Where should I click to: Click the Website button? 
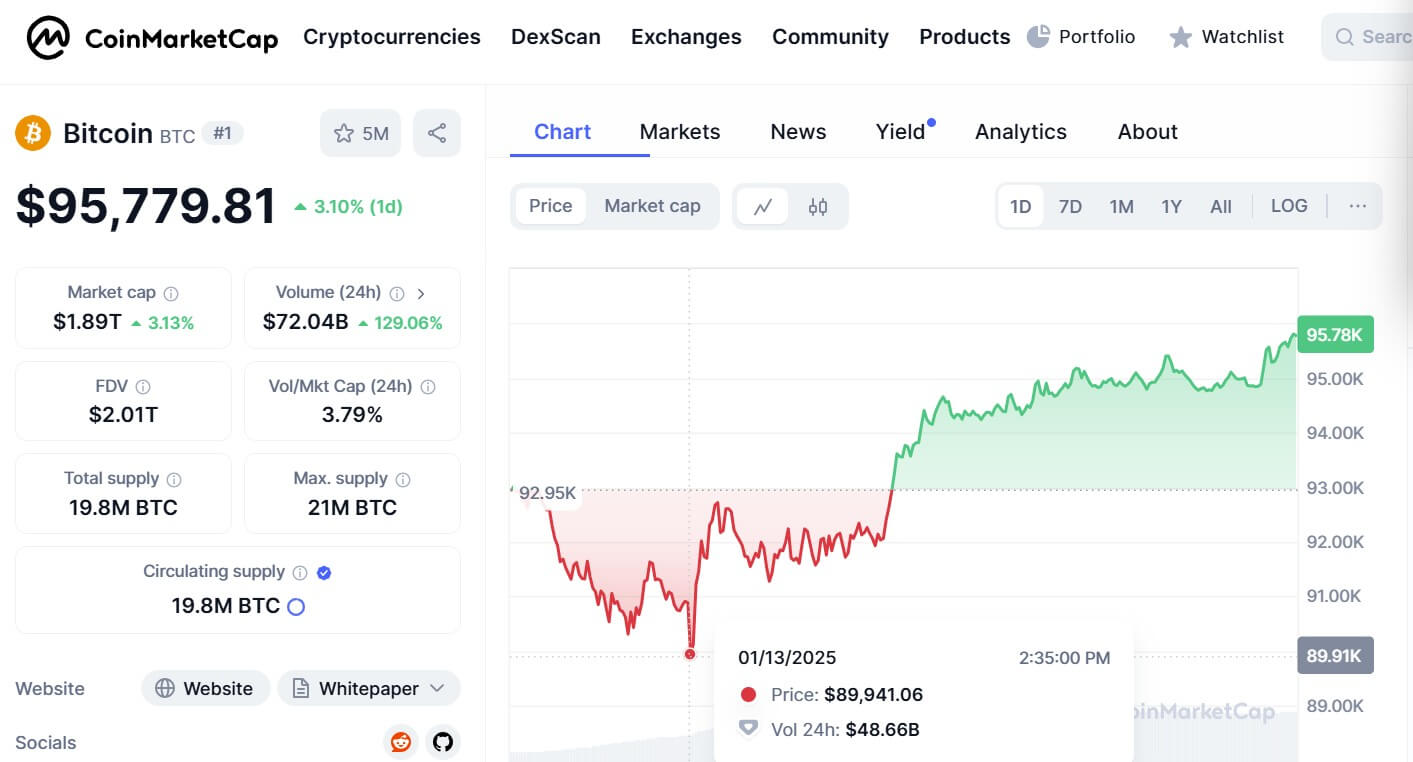205,688
